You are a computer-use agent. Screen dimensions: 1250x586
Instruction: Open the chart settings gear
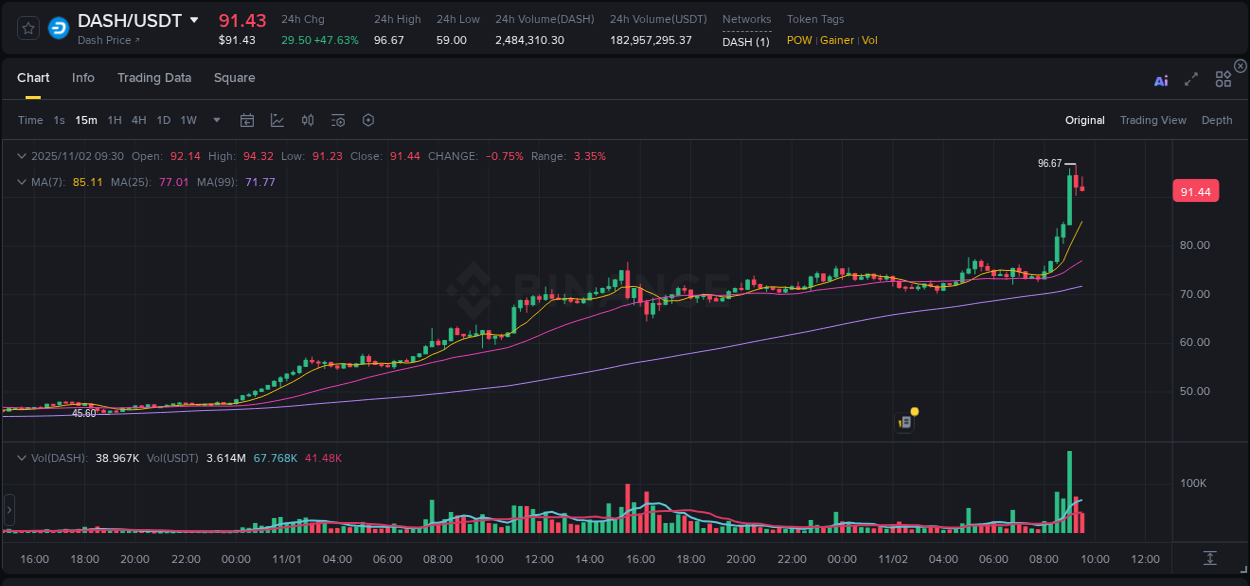click(x=368, y=119)
